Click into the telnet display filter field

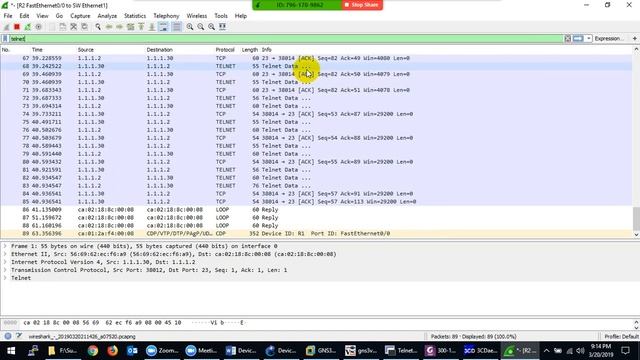(x=286, y=39)
